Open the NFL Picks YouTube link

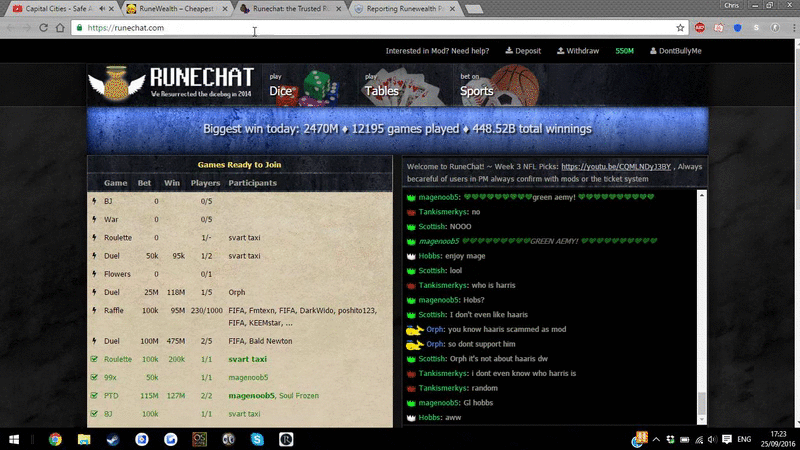(x=616, y=167)
